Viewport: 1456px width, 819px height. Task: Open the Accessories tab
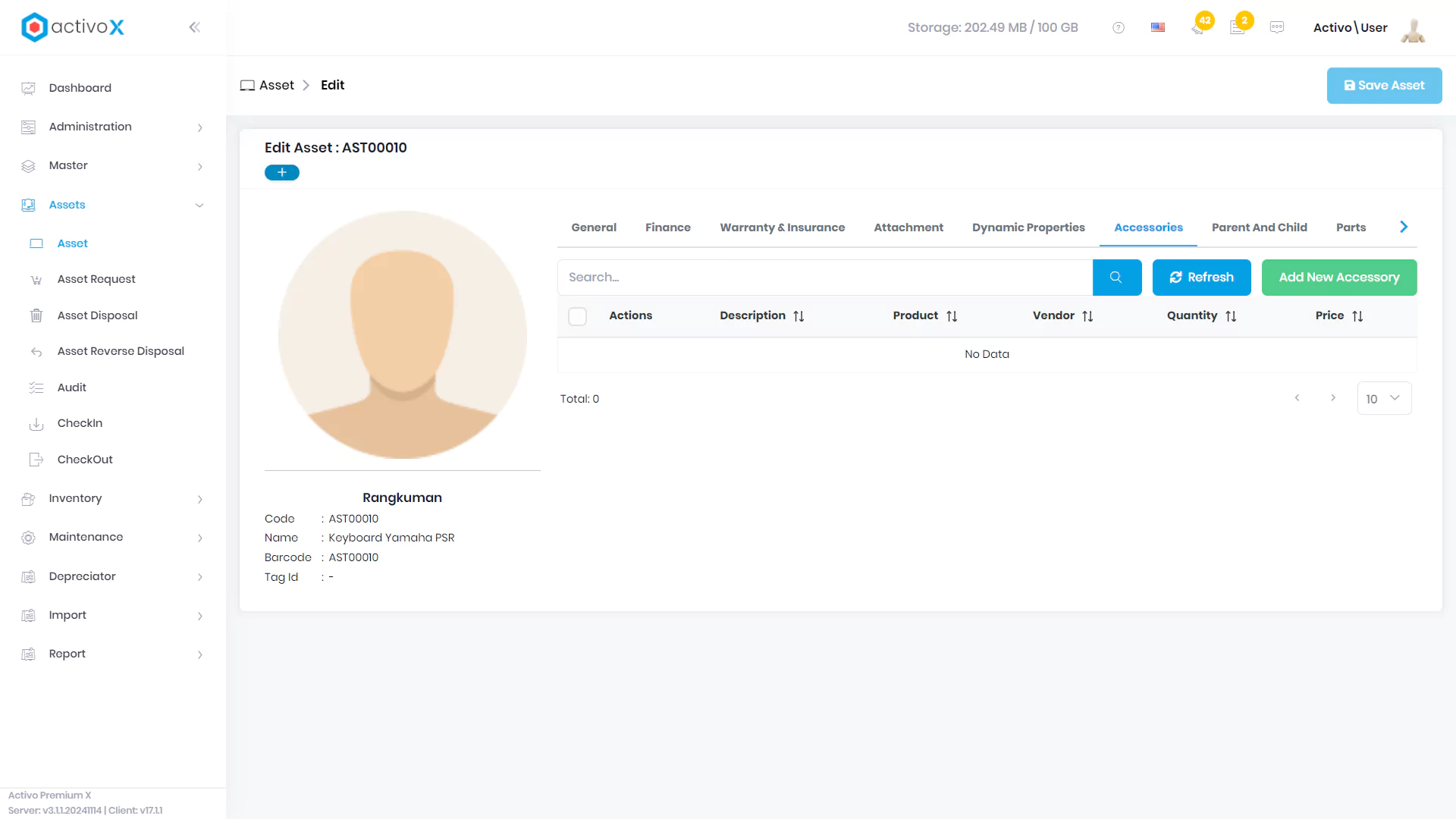coord(1148,227)
